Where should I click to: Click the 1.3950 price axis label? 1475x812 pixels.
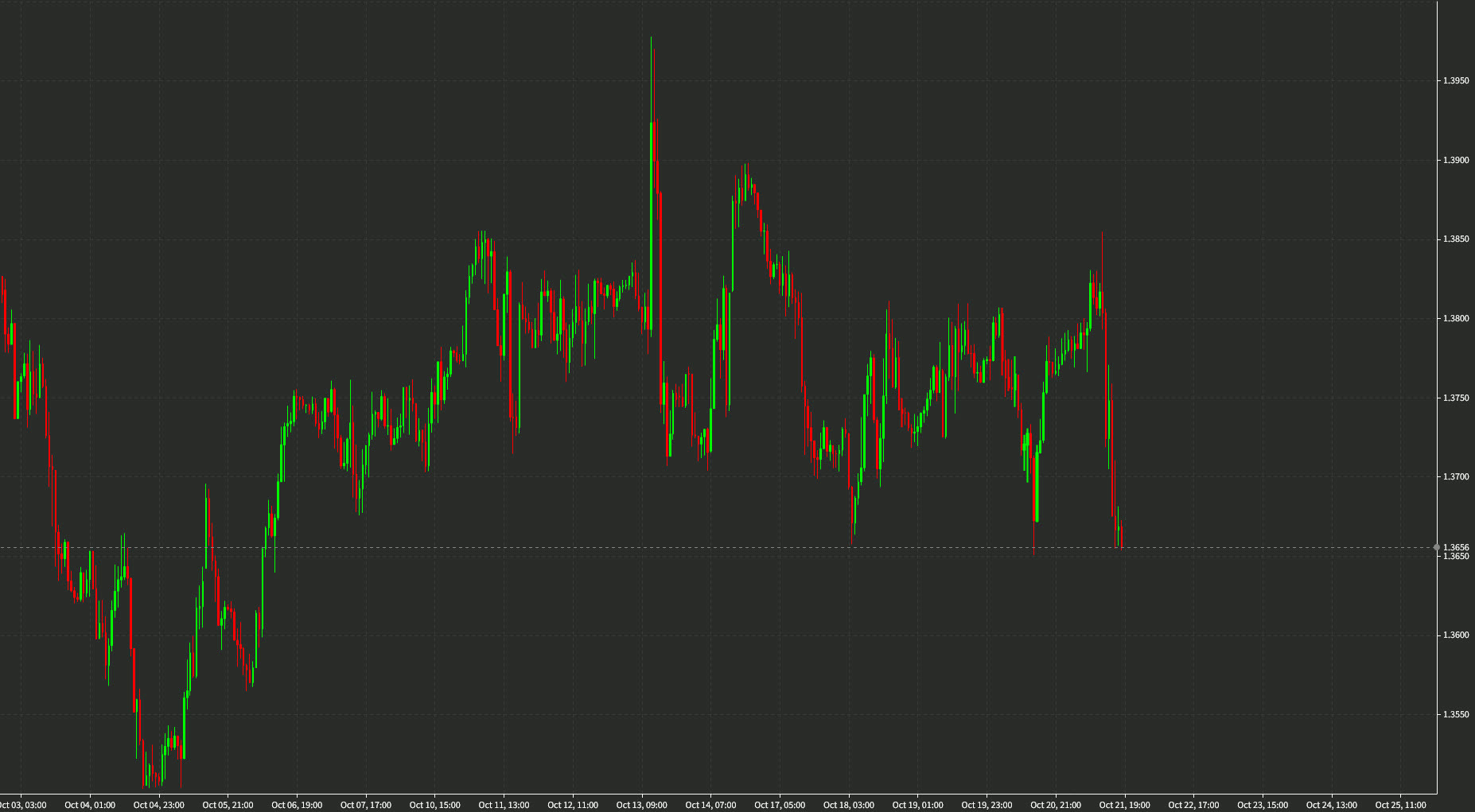coord(1456,79)
